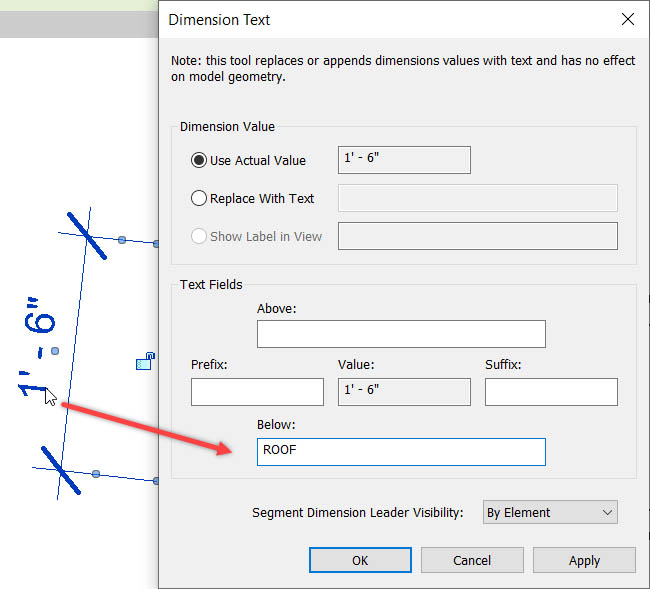Click the Value field under Text Fields
650x589 pixels.
click(404, 392)
